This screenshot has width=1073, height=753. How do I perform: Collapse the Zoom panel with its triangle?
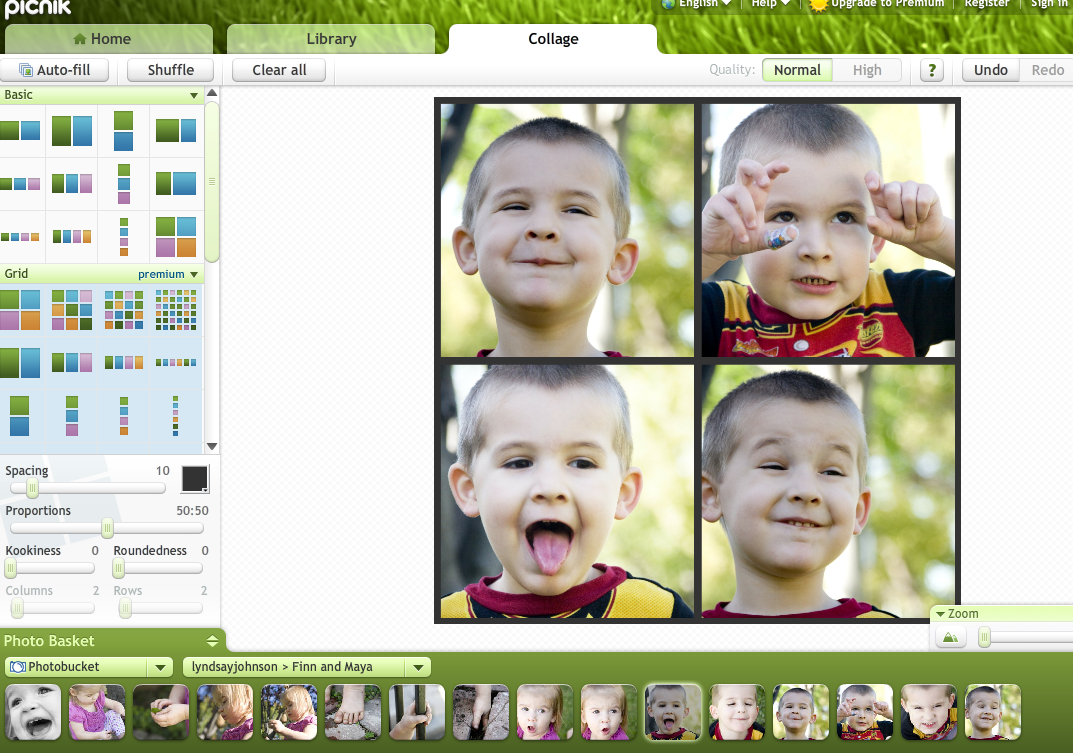point(941,613)
